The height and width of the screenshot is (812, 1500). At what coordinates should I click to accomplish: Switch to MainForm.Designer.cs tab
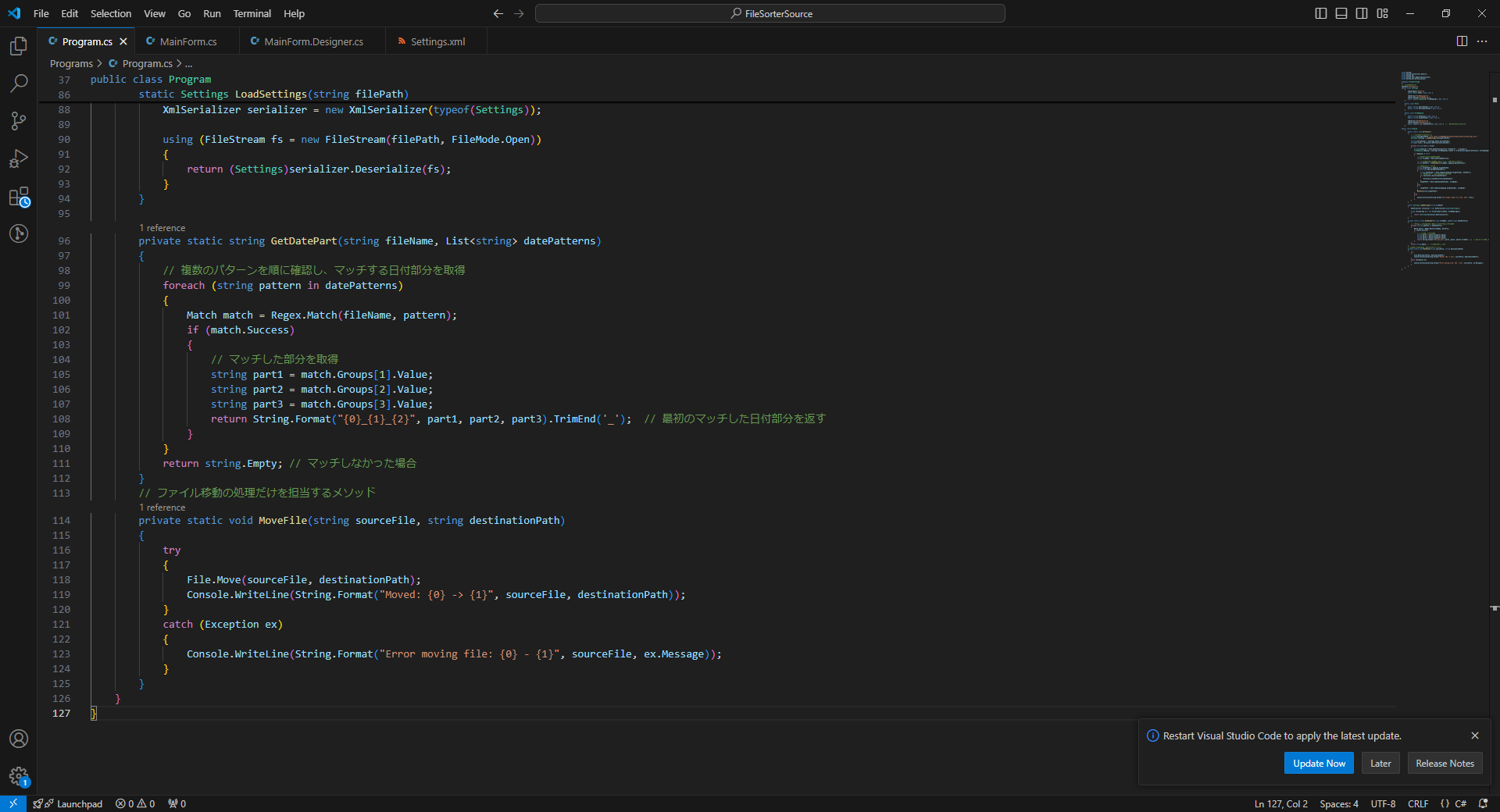tap(313, 41)
